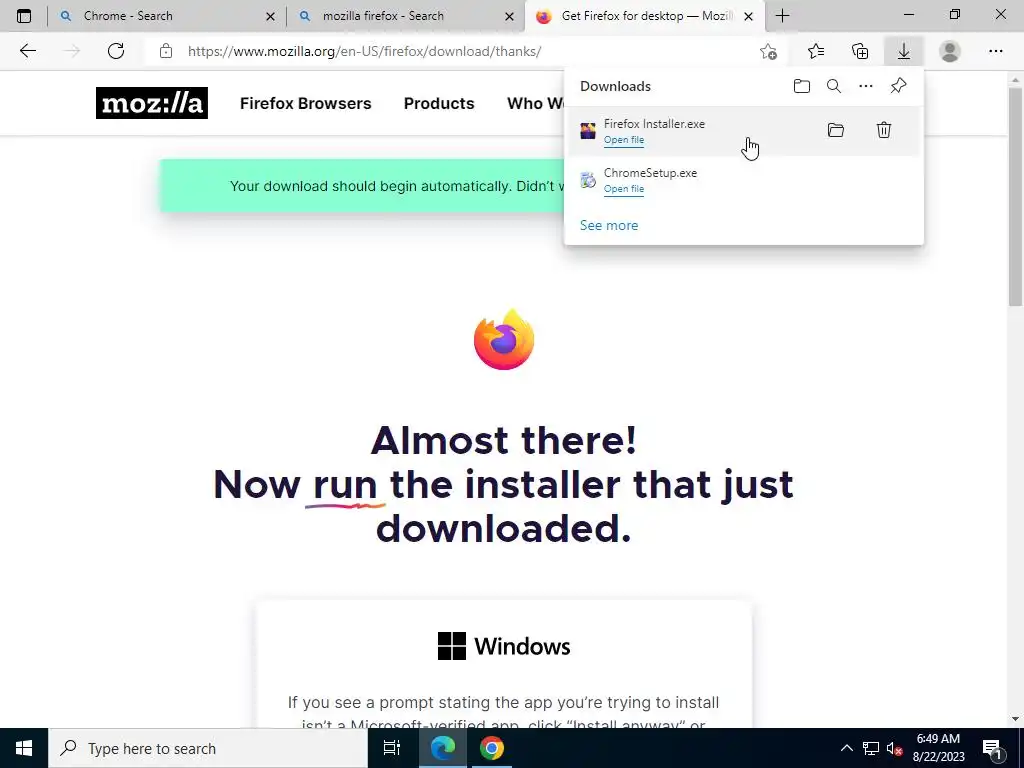
Task: Close the Chrome - Search tab
Action: (270, 16)
